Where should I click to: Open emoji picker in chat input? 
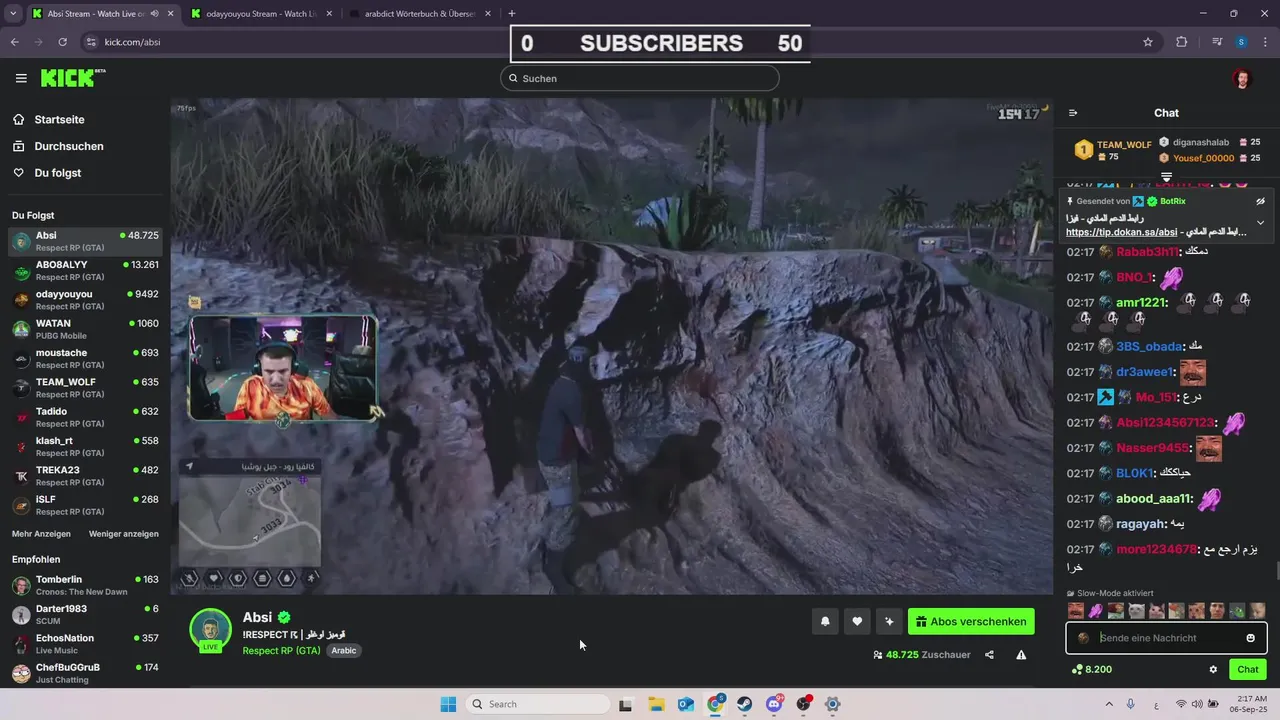coord(1250,638)
